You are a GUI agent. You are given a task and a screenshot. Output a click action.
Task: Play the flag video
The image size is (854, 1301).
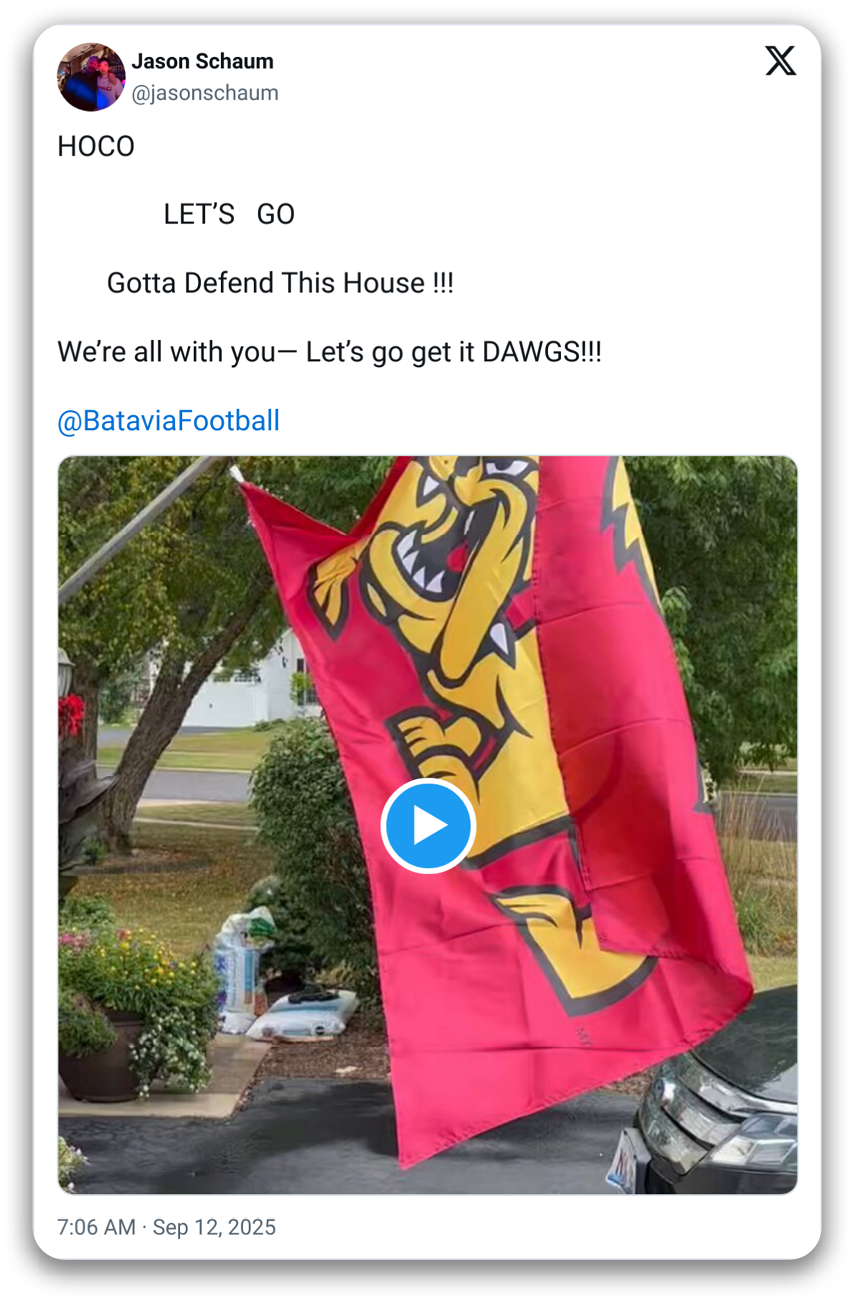point(428,826)
